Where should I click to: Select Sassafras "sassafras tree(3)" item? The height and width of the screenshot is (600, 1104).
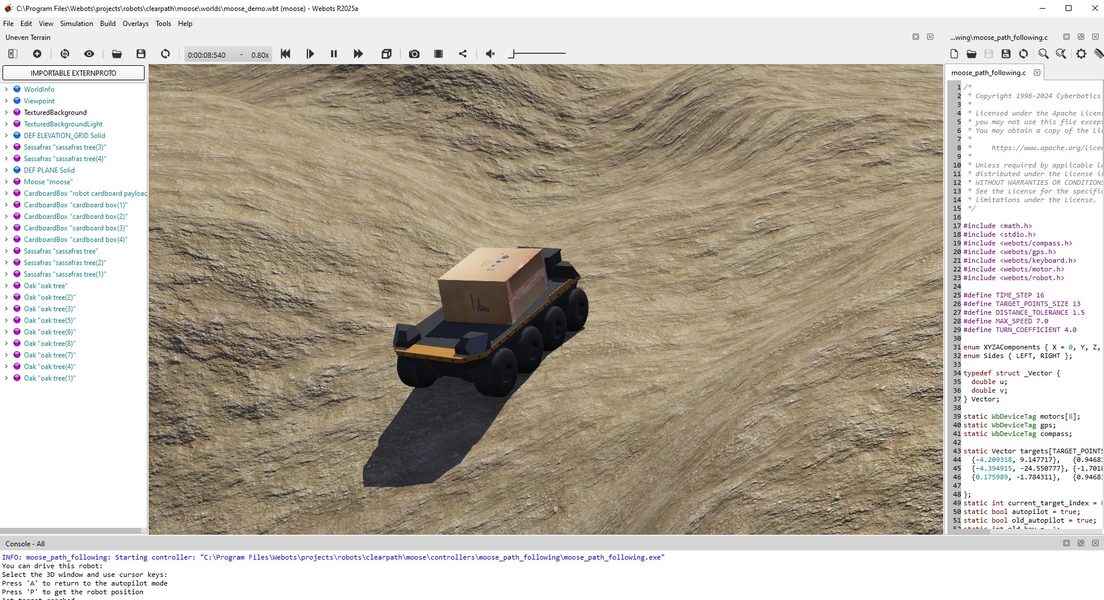(x=65, y=147)
